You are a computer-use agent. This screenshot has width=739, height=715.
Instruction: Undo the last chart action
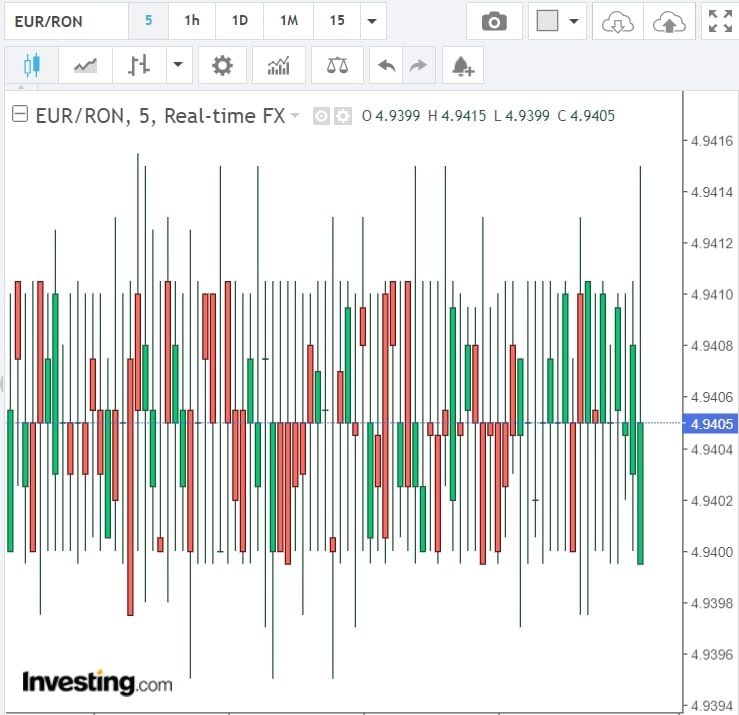tap(386, 66)
